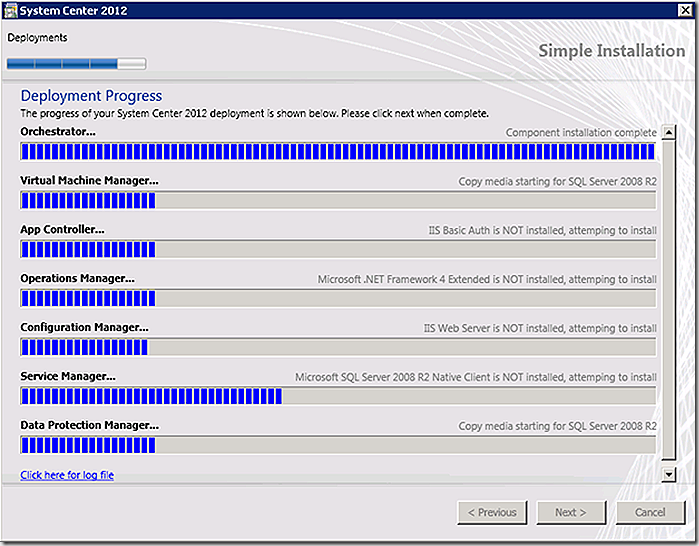Click the Service Manager progress bar
The height and width of the screenshot is (546, 699).
[338, 396]
